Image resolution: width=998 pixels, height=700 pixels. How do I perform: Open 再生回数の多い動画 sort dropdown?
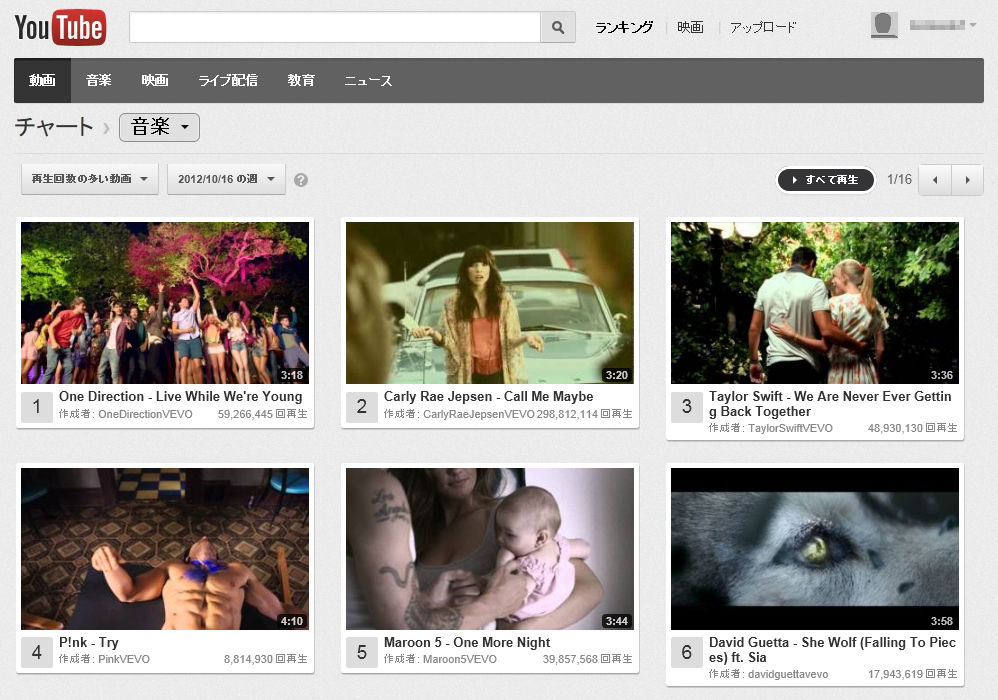[x=90, y=179]
